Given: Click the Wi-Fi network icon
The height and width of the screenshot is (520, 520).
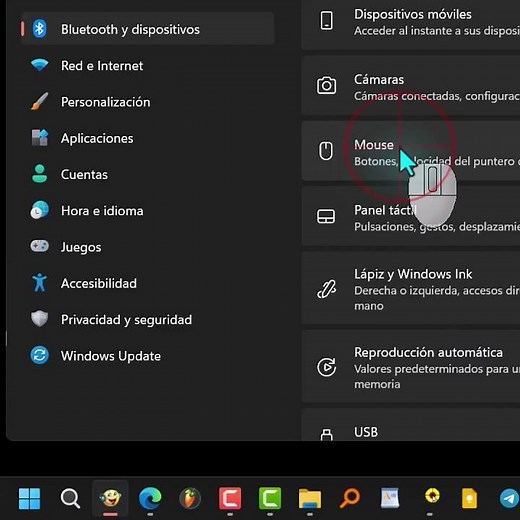Looking at the screenshot, I should pos(39,64).
